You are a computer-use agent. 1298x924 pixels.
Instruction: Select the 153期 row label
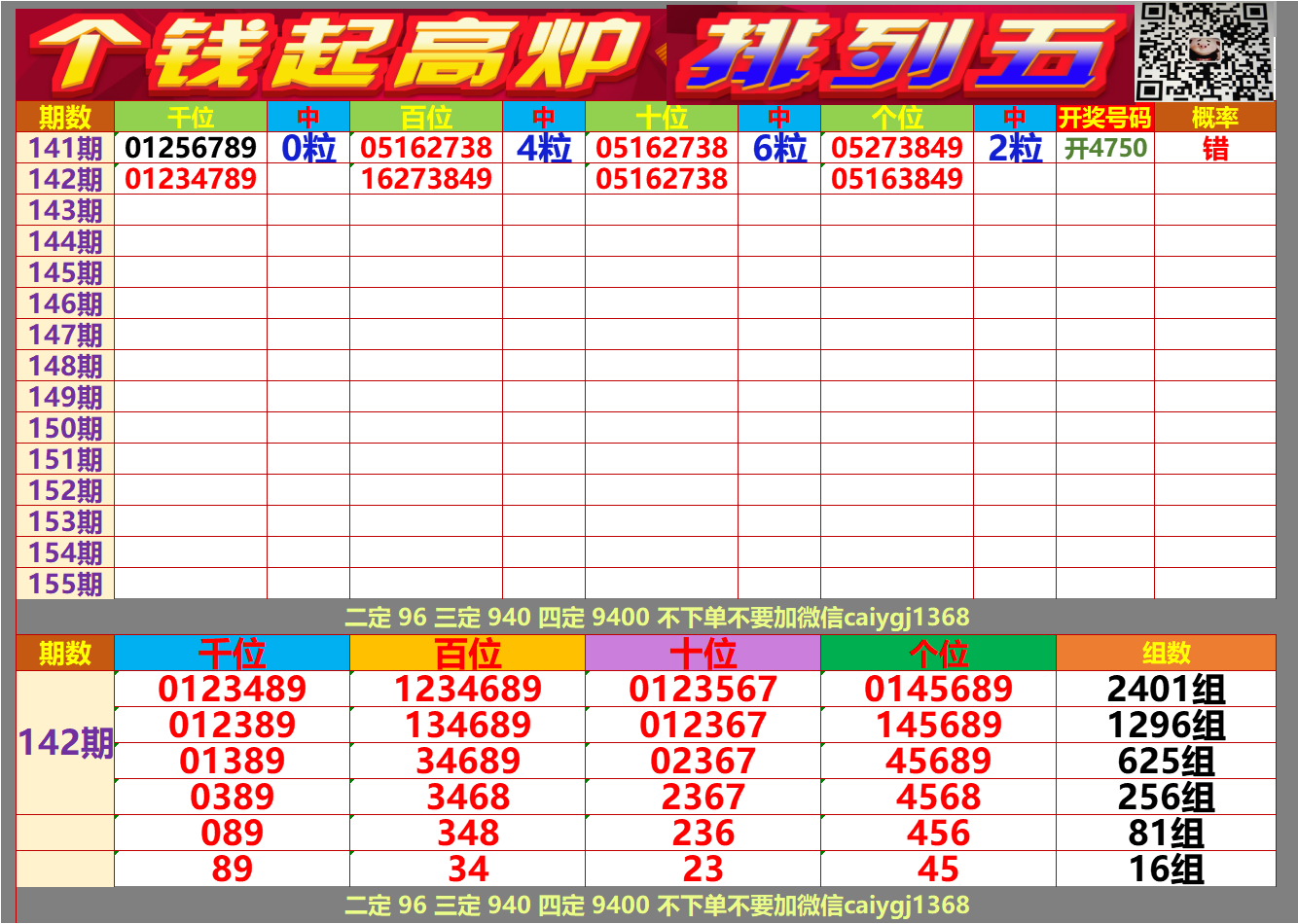point(65,521)
